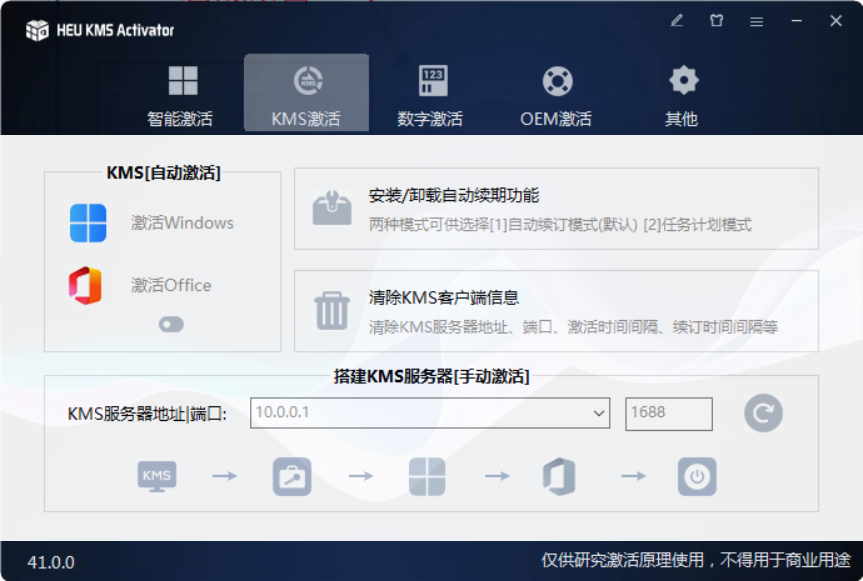Select the key installation icon in workflow diagram

click(291, 477)
